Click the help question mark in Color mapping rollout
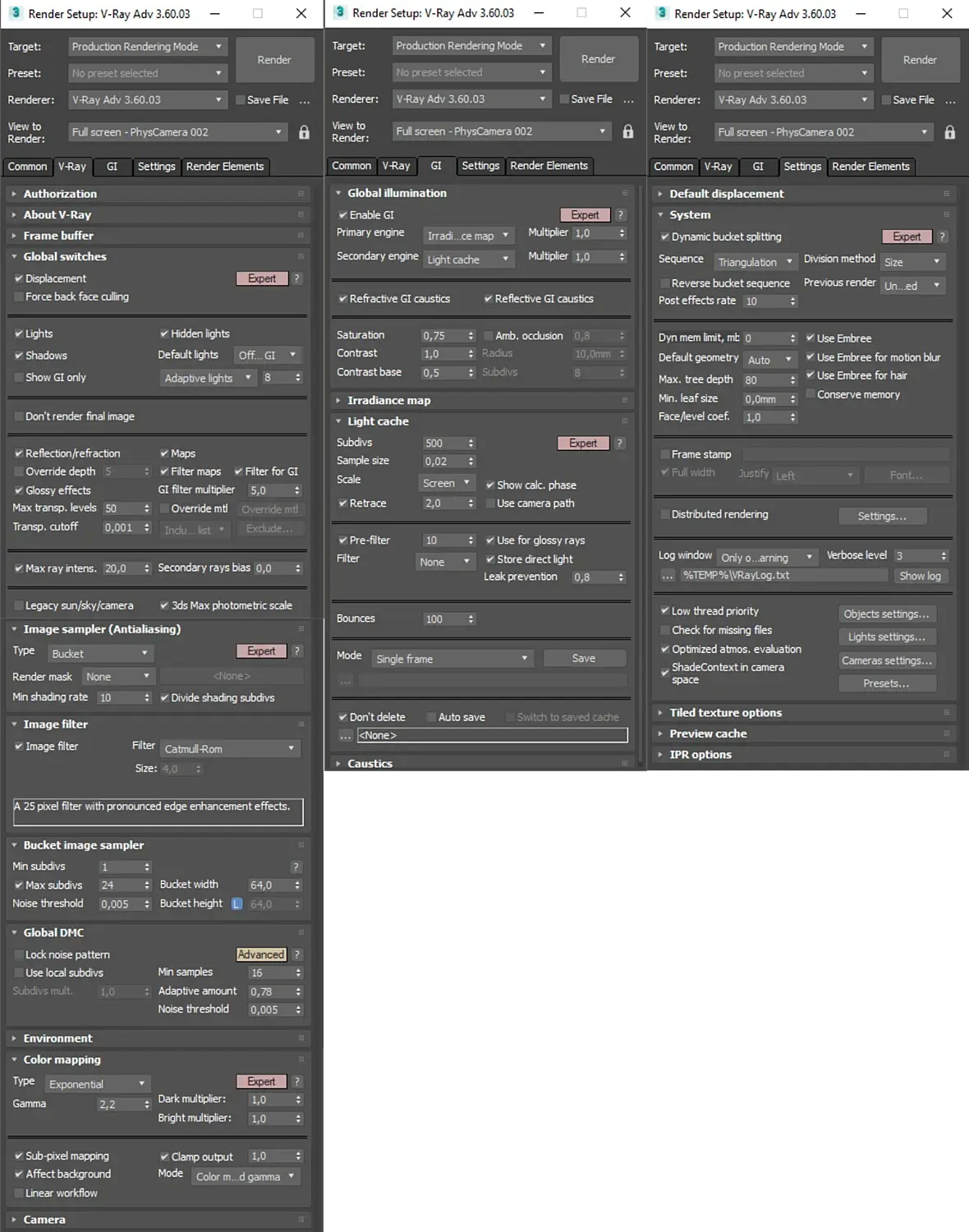This screenshot has width=969, height=1232. [x=297, y=1082]
